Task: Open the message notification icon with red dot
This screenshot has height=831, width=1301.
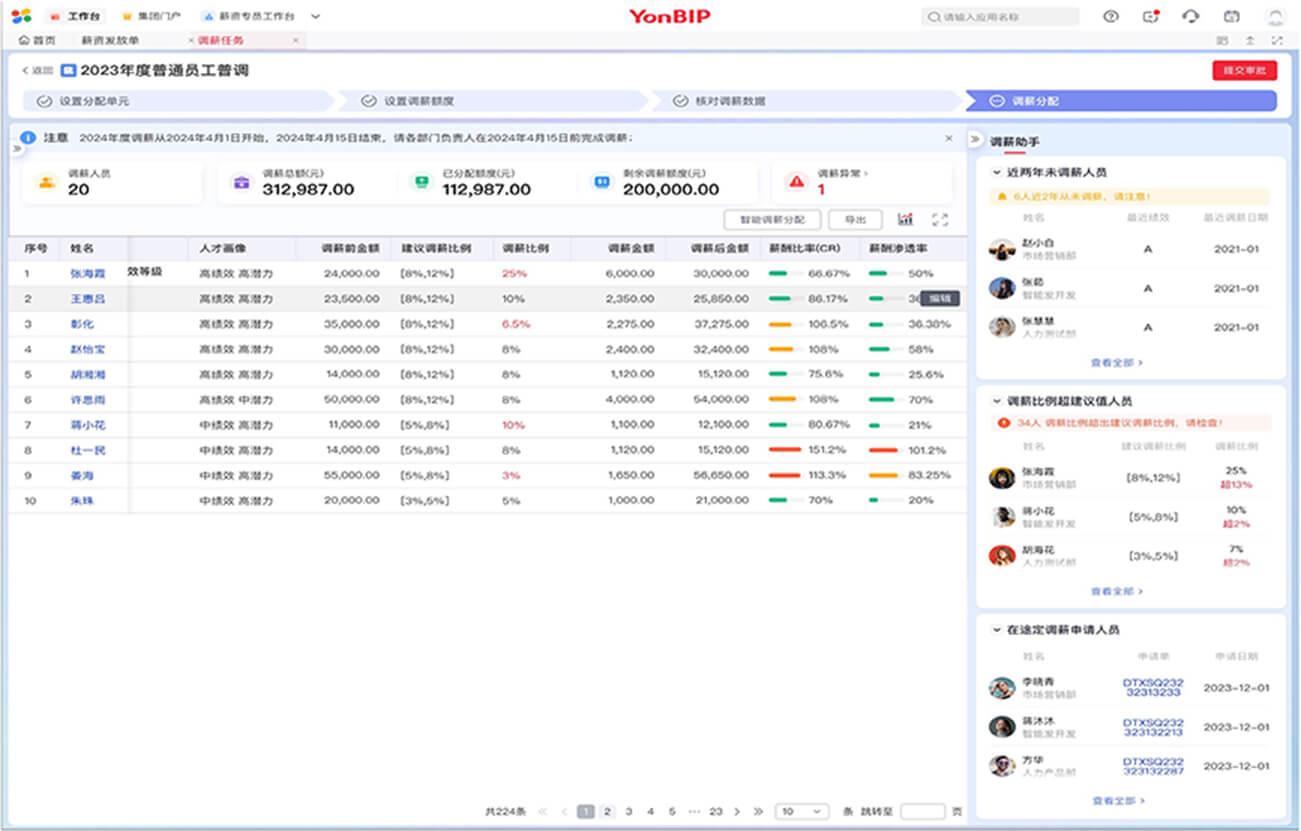Action: (x=1151, y=16)
